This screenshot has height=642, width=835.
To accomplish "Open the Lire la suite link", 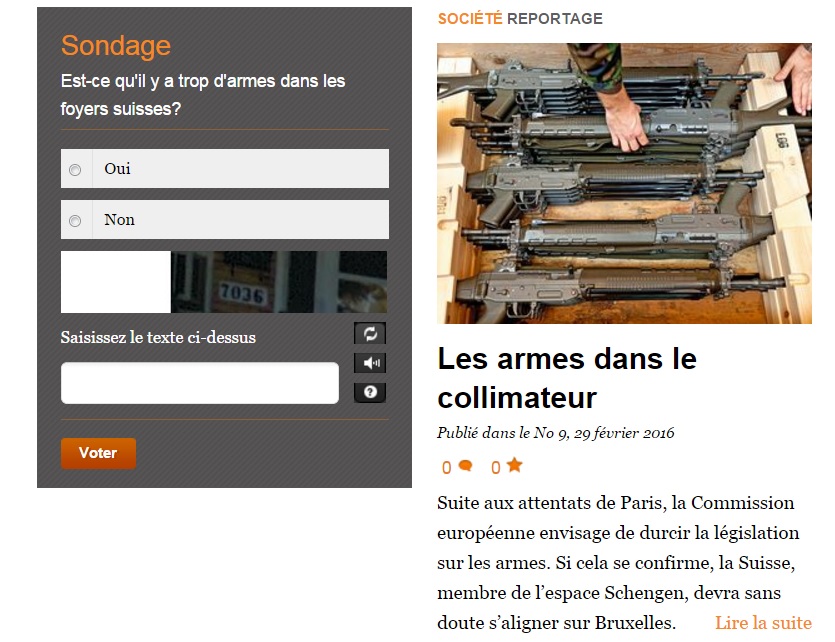I will pos(763,623).
